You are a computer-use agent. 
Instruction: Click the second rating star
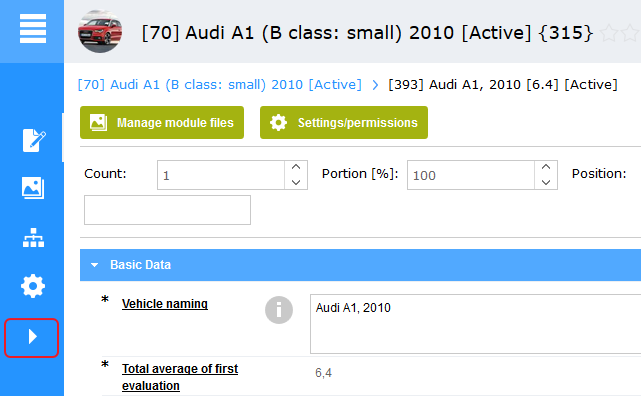[631, 33]
